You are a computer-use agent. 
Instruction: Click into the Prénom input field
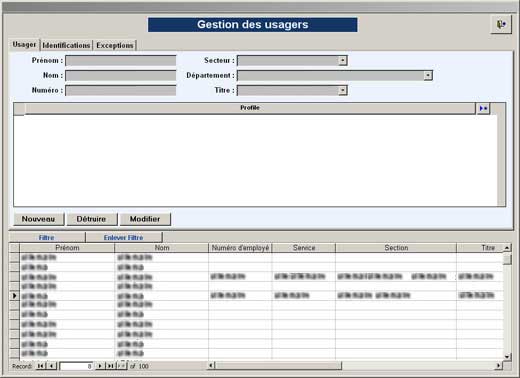pos(121,61)
